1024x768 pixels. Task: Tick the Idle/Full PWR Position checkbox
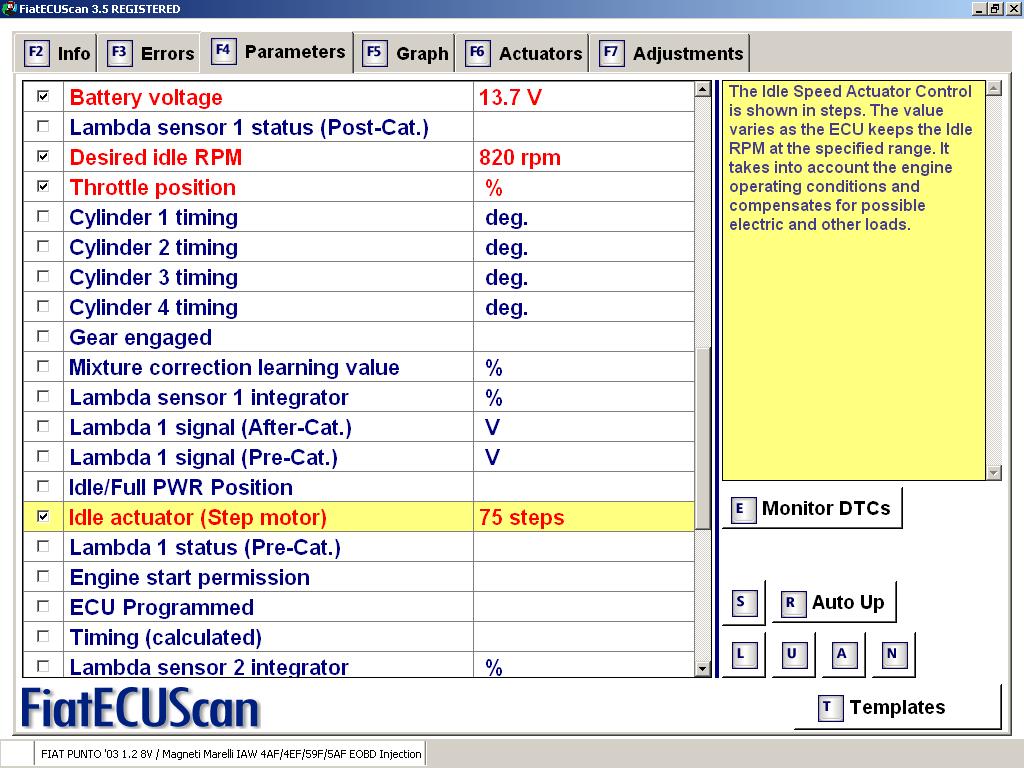[x=43, y=487]
